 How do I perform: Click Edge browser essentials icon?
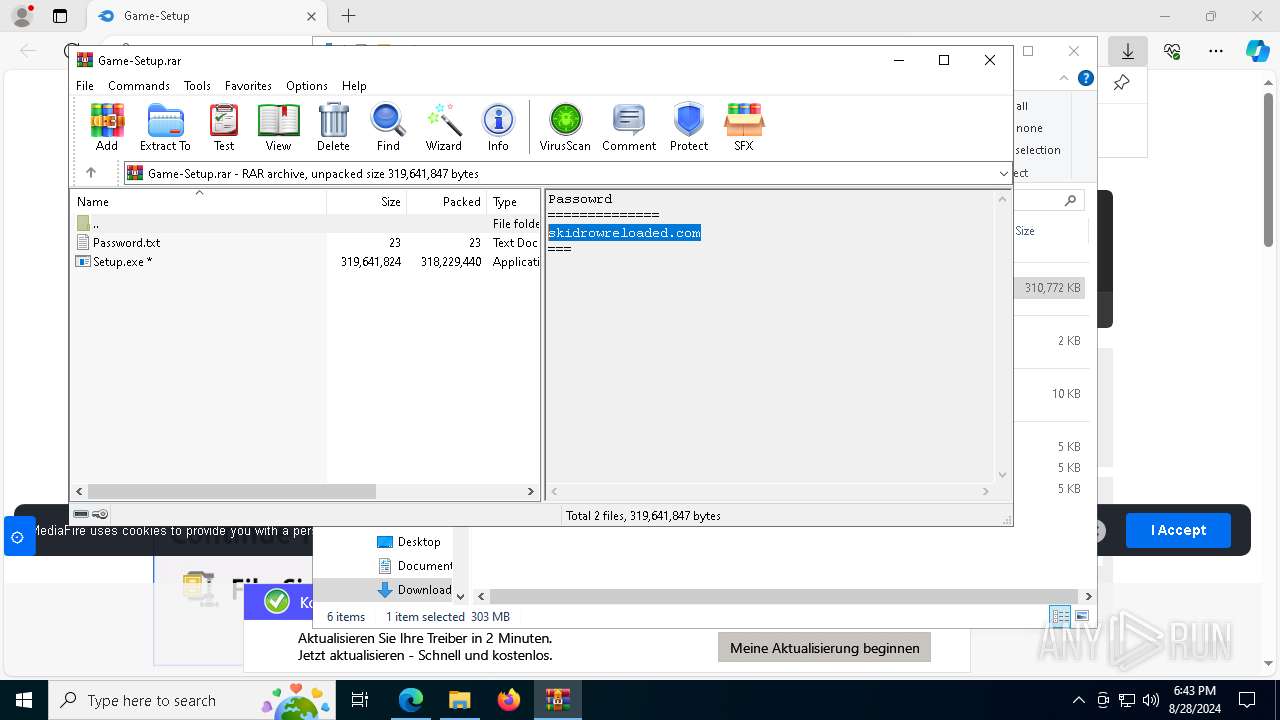click(x=1172, y=51)
